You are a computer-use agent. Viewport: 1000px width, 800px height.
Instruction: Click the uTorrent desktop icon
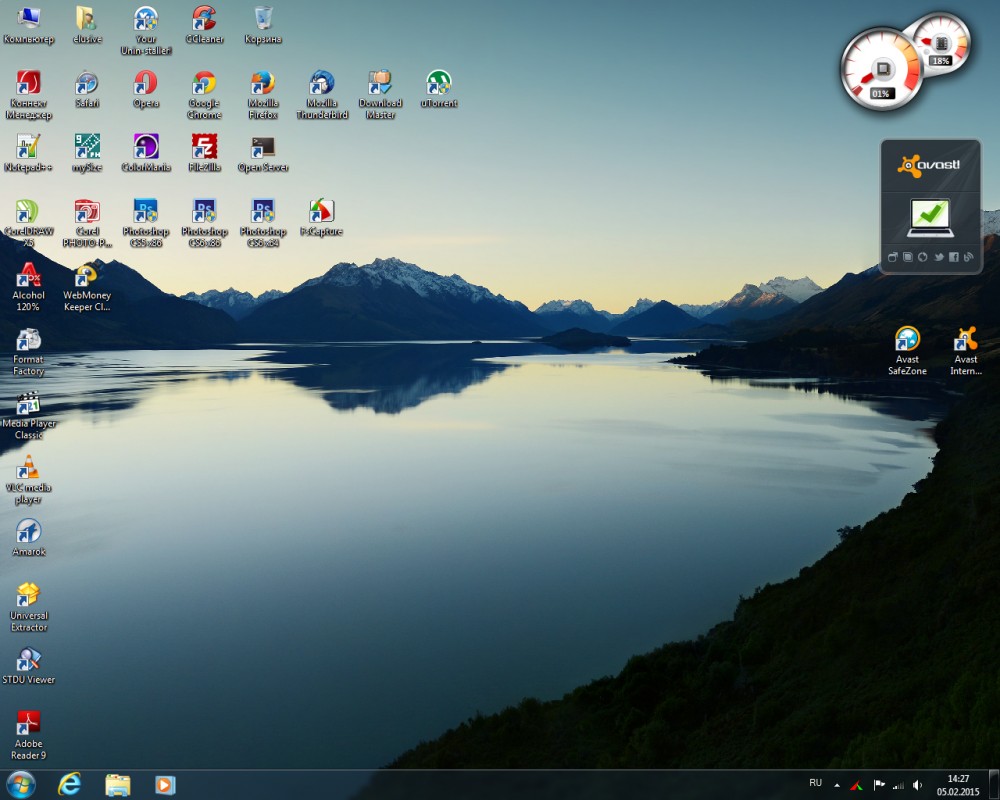(438, 84)
